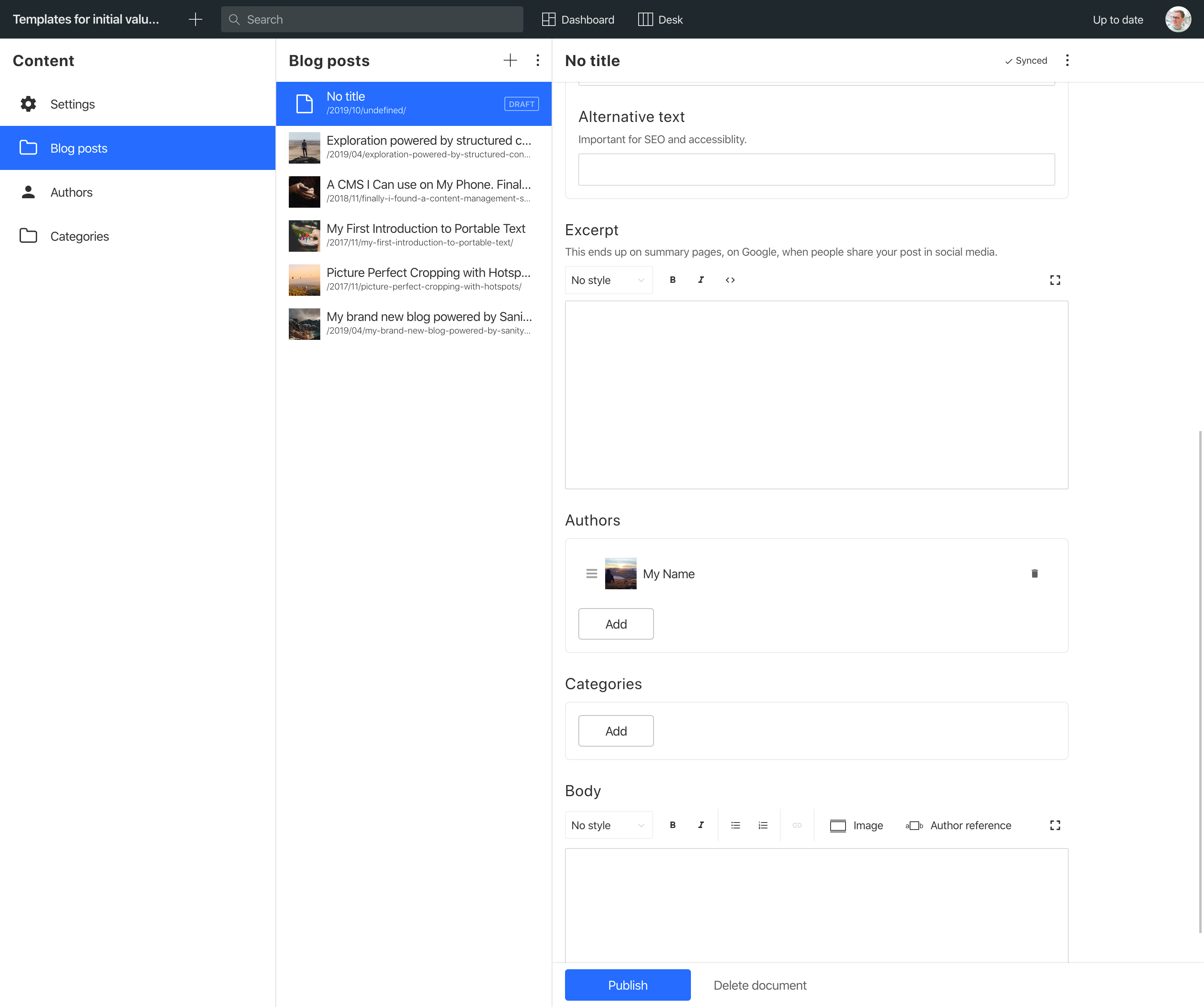Expand Excerpt editor to fullscreen
1204x1007 pixels.
(x=1055, y=280)
